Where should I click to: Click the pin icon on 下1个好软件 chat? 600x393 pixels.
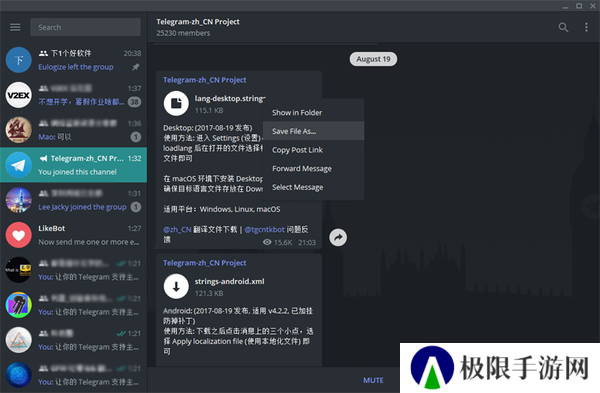(x=135, y=67)
